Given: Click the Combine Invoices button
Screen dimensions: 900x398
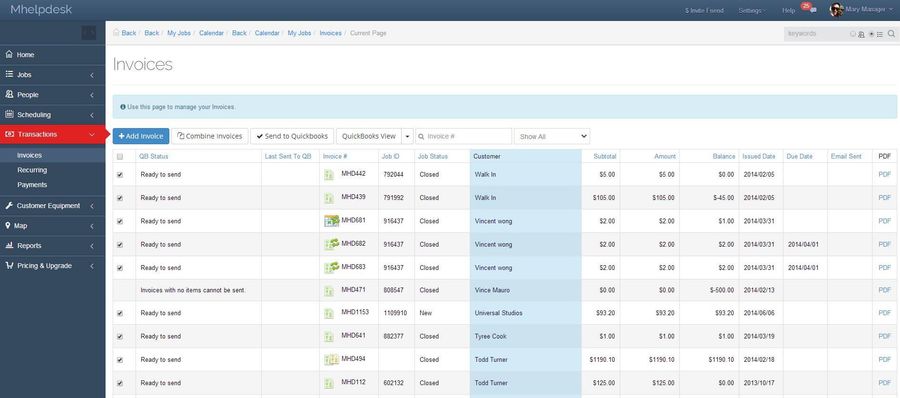Looking at the screenshot, I should click(x=210, y=136).
